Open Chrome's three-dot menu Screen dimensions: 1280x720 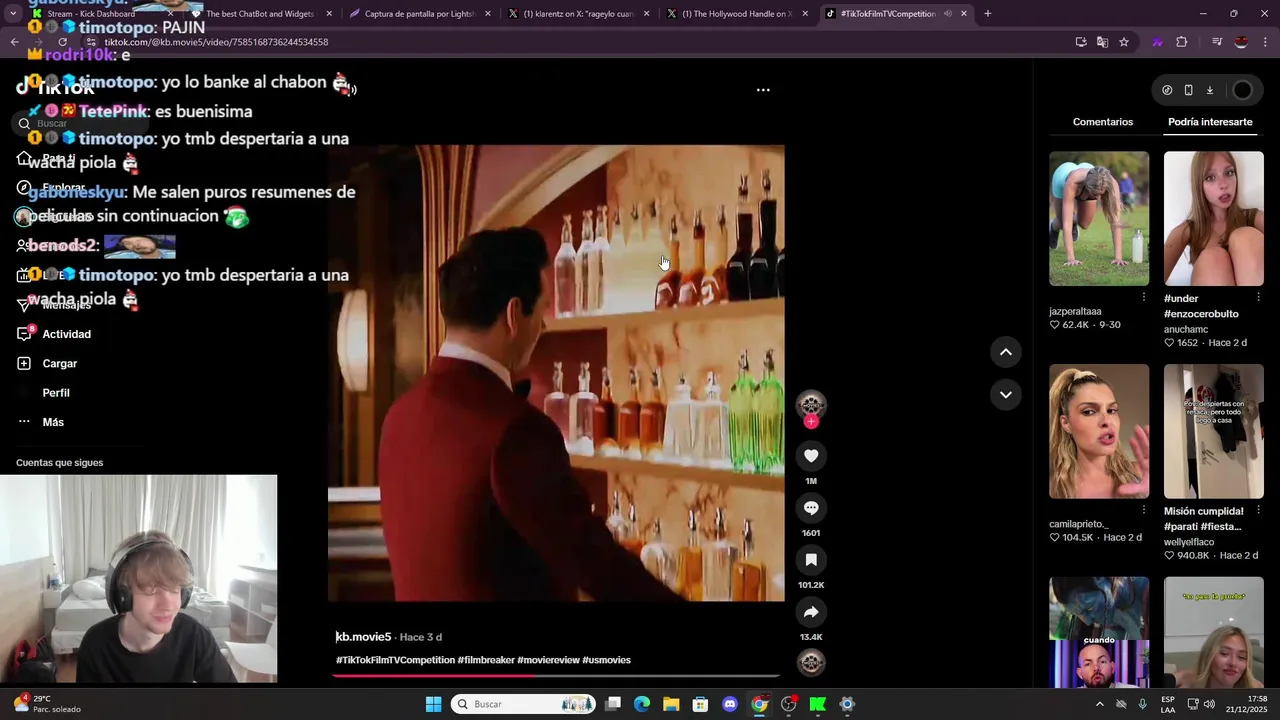[1265, 42]
